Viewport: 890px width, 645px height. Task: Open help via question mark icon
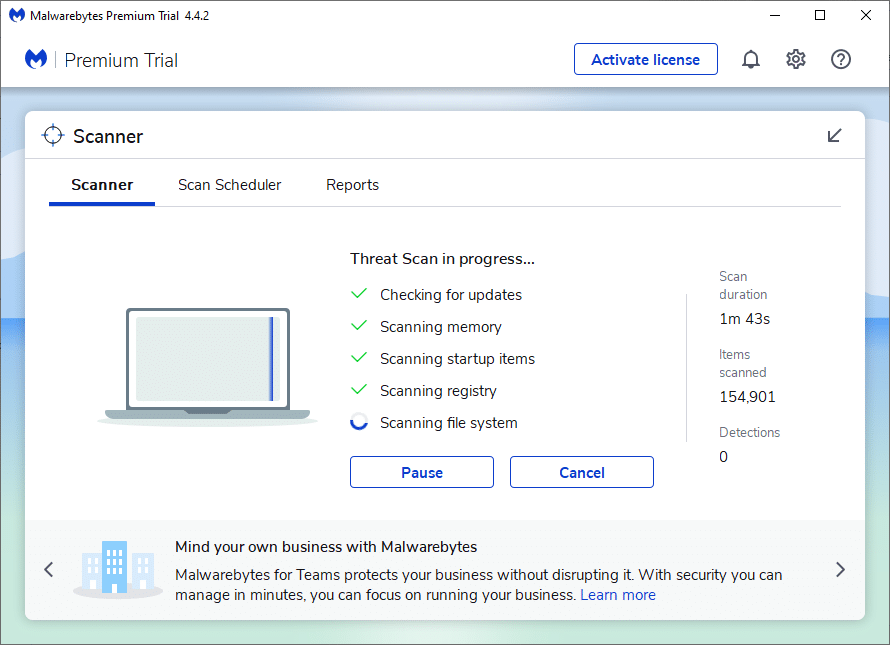(841, 59)
